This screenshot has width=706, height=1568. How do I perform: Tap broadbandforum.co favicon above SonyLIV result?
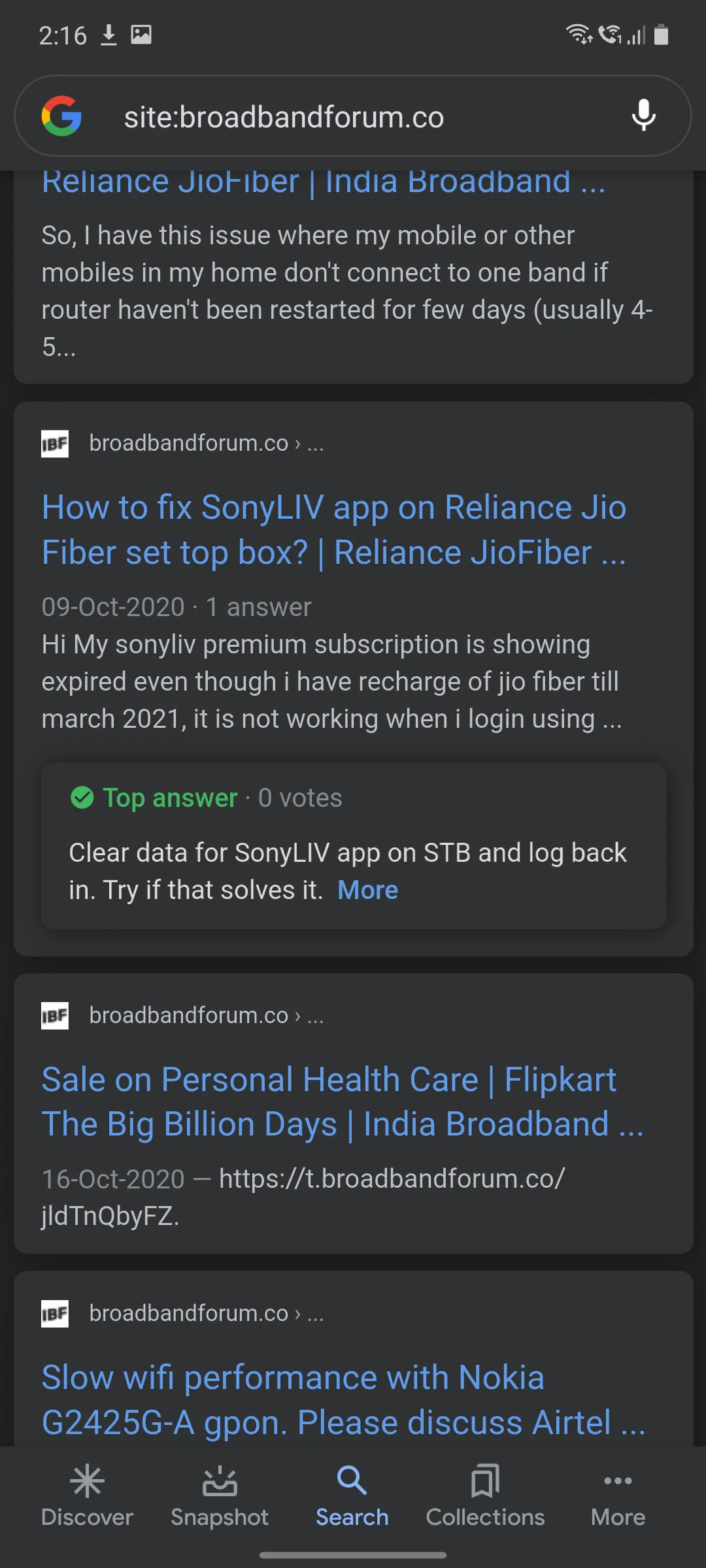pyautogui.click(x=55, y=444)
